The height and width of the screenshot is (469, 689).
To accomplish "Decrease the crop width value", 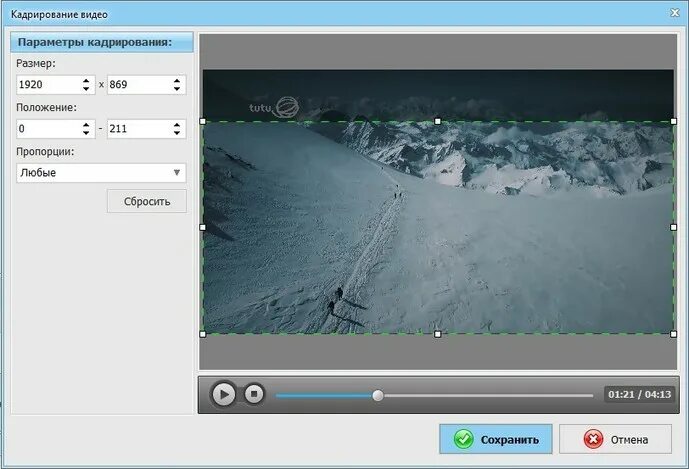I will [86, 89].
